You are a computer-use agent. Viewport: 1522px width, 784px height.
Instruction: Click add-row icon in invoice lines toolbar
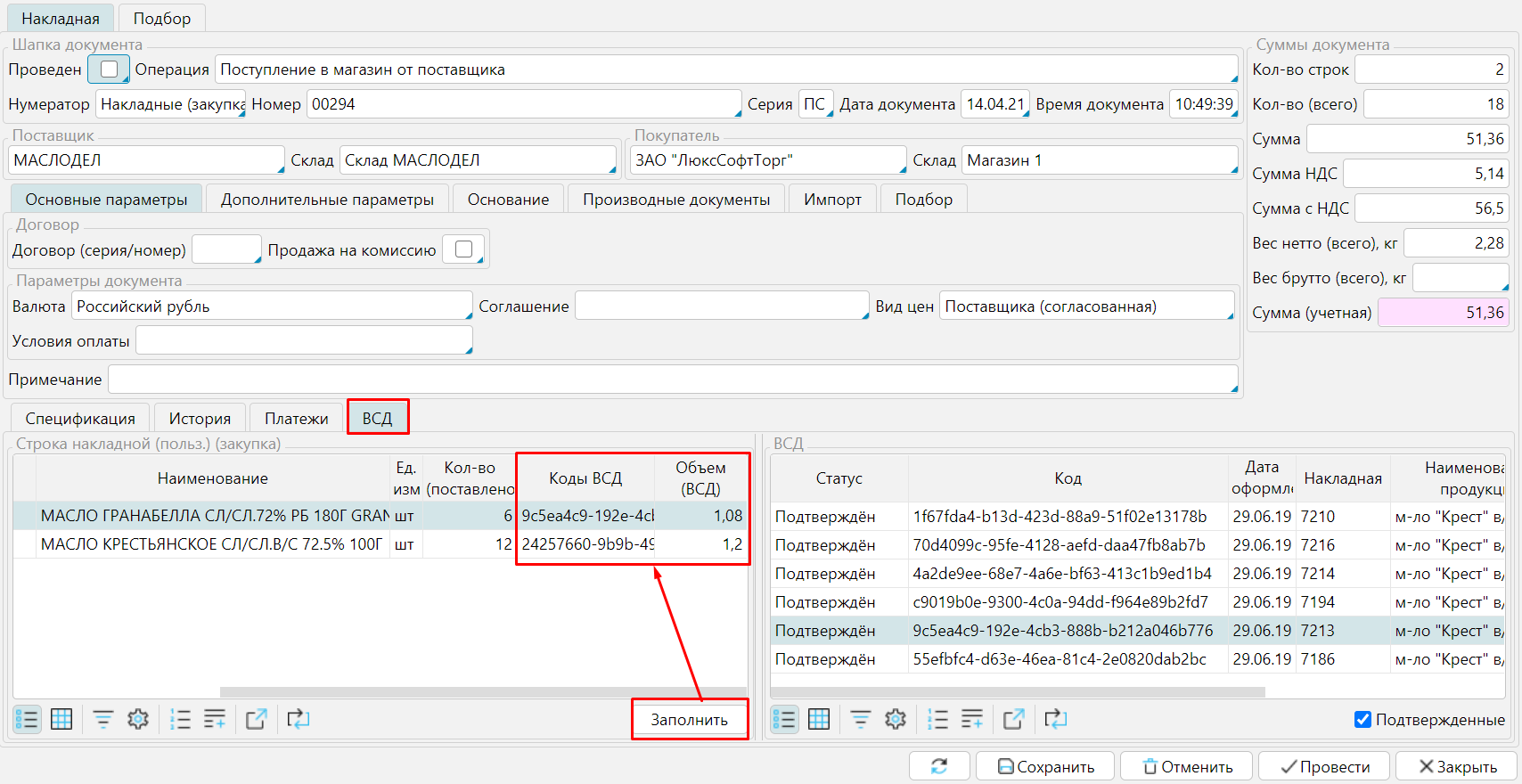215,719
